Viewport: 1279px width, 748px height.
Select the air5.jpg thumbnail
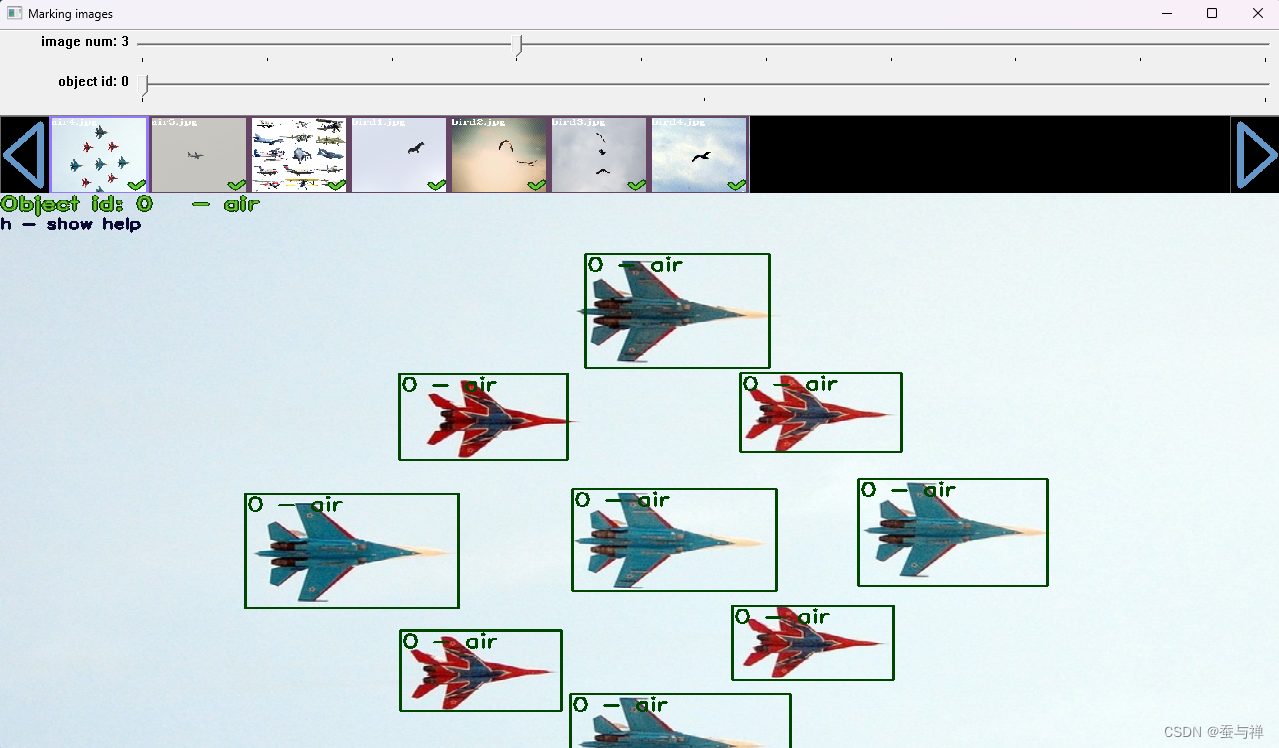tap(198, 150)
